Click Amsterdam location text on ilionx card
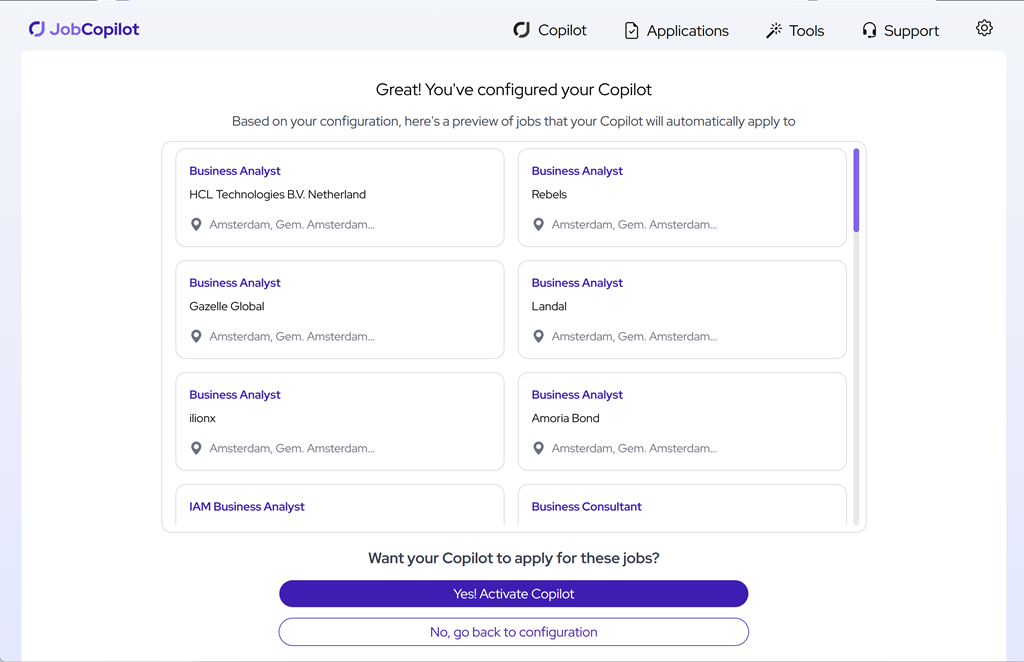Viewport: 1024px width, 662px height. coord(292,449)
